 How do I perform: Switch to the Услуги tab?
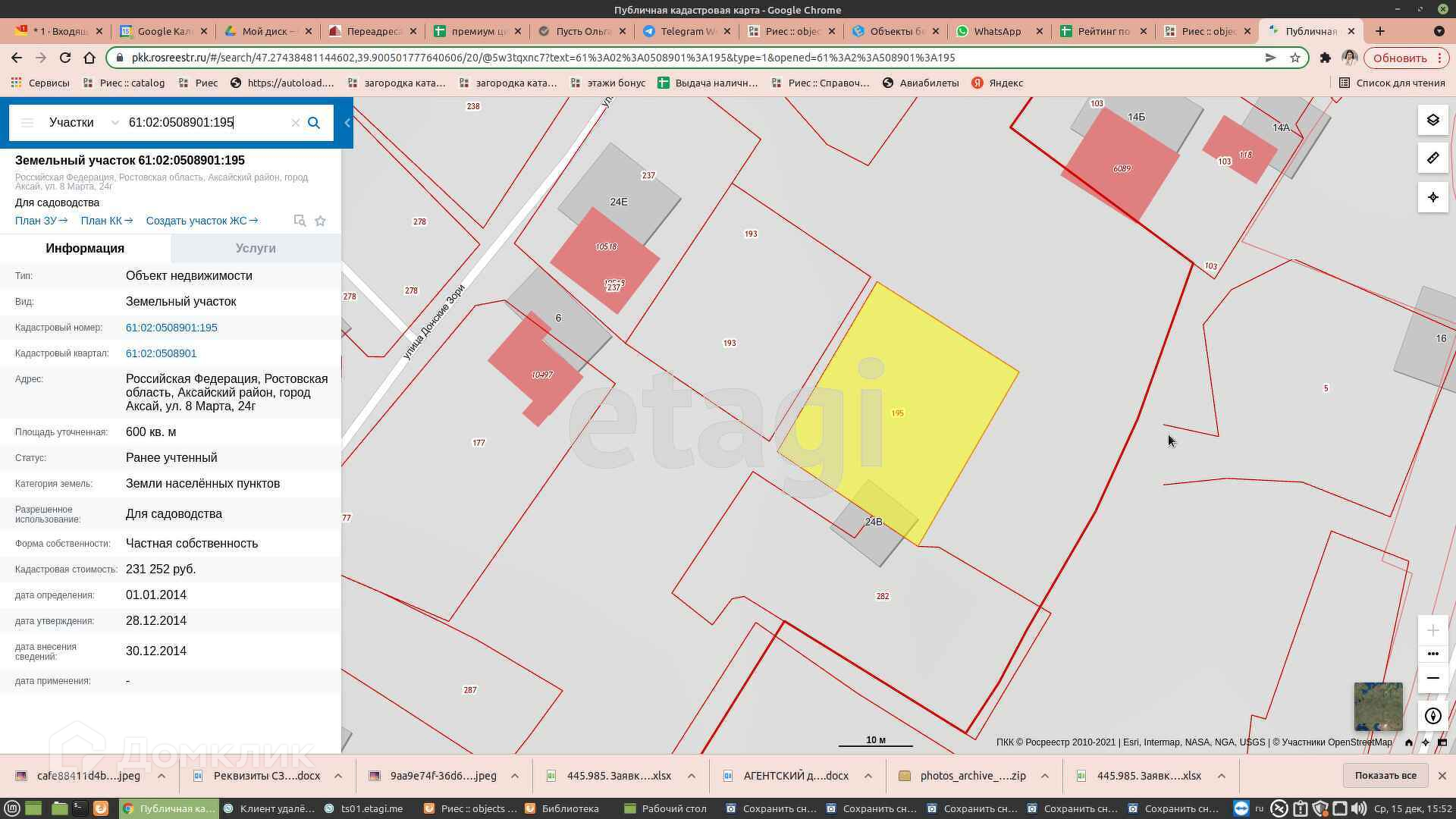click(x=256, y=248)
